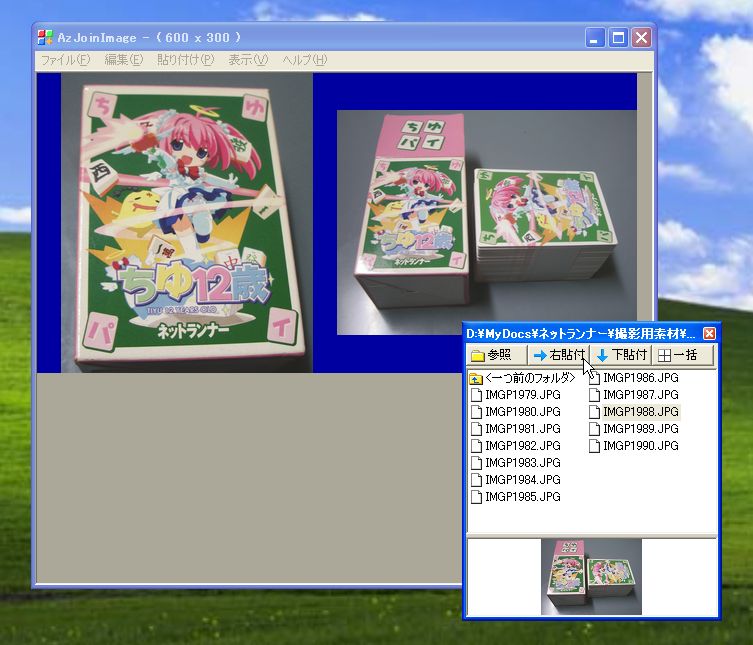Open the 表示(V) menu
This screenshot has height=645, width=753.
coord(248,60)
